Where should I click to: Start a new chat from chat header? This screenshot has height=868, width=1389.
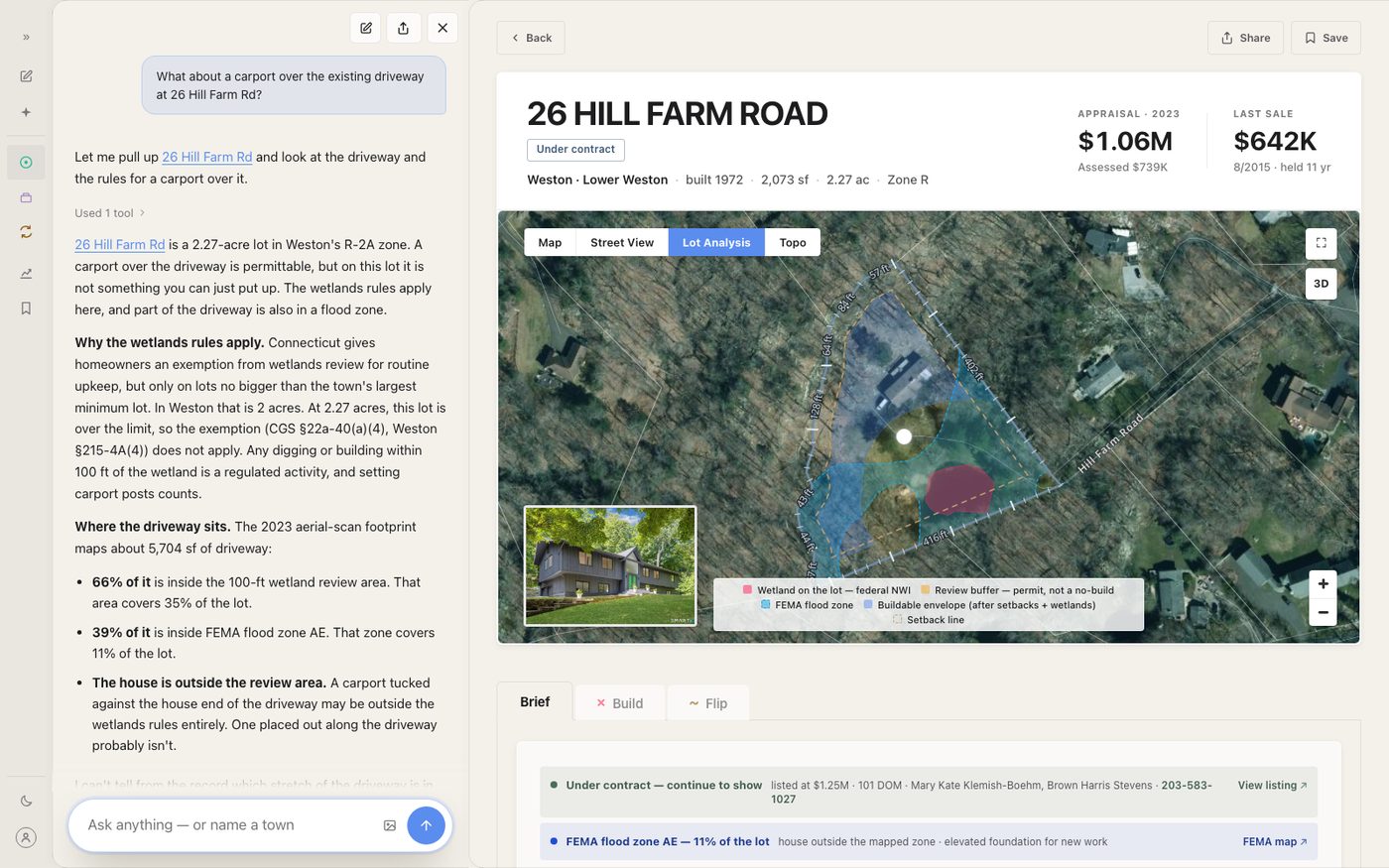(366, 28)
